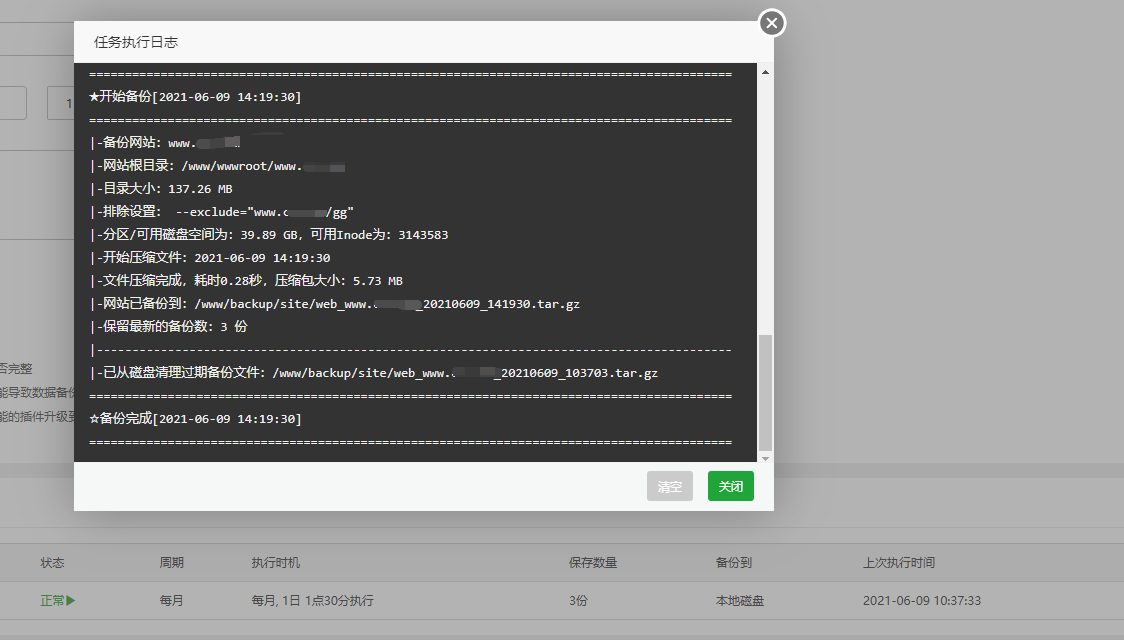Click the 任务执行日志 dialog title
1124x640 pixels.
click(x=135, y=42)
